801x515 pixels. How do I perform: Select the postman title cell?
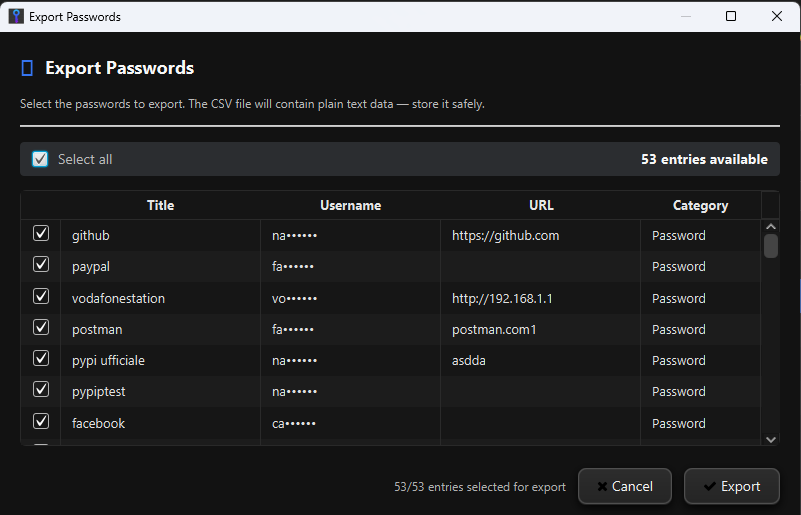point(160,330)
